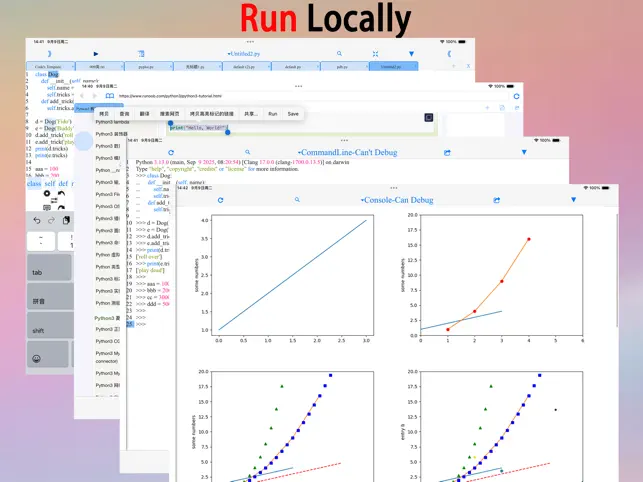Switch to the default (2).py tab
The height and width of the screenshot is (482, 643).
[246, 66]
